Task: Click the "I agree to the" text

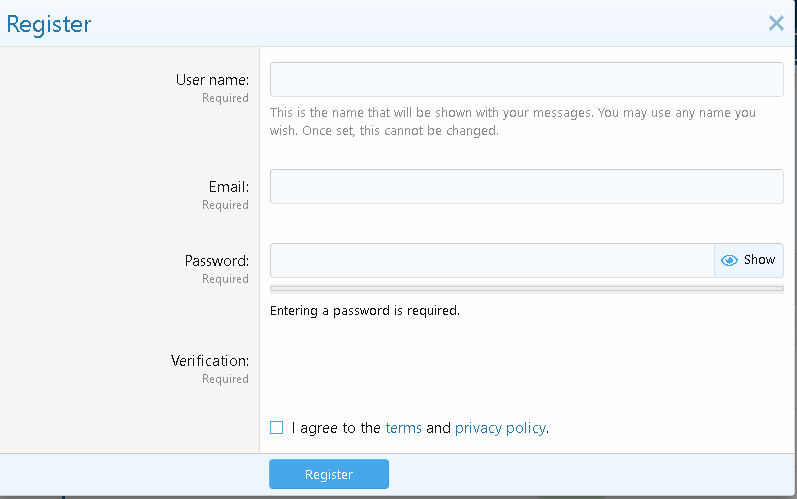Action: click(x=336, y=428)
